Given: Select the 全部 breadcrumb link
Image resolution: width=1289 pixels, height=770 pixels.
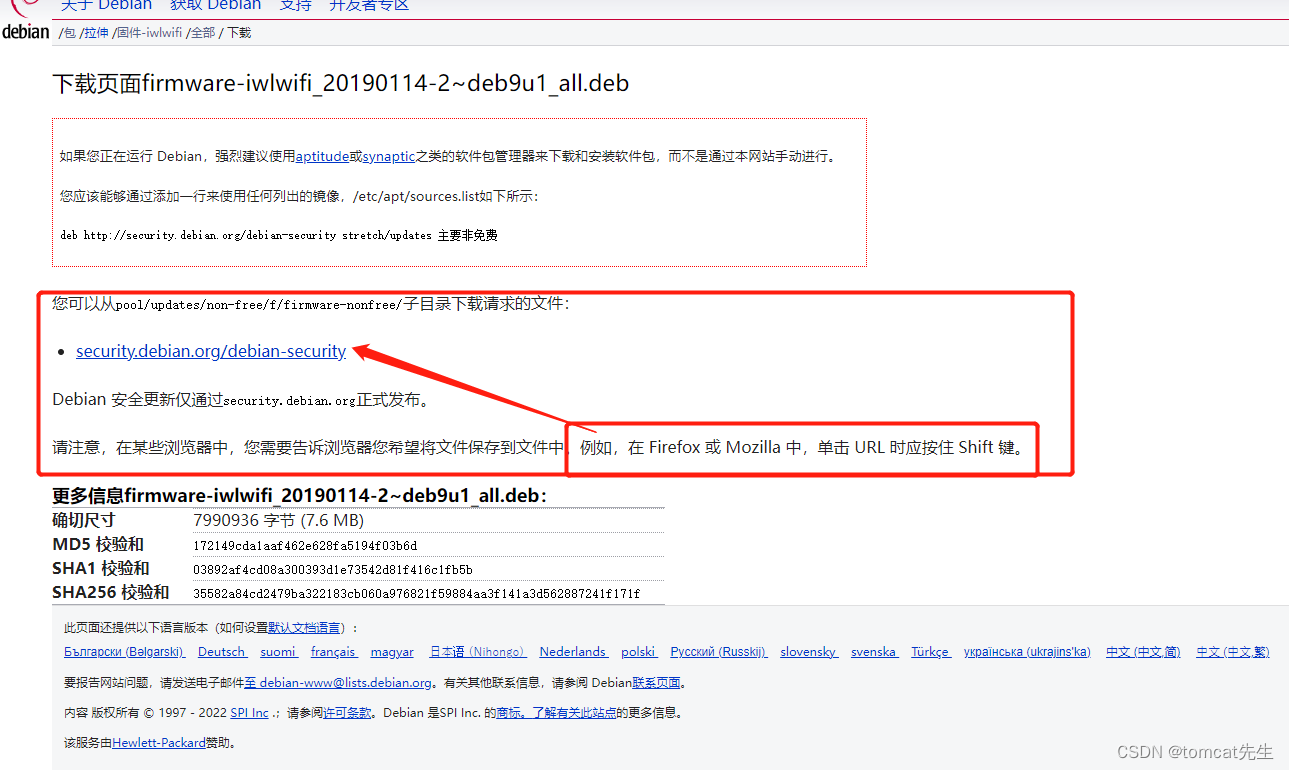Looking at the screenshot, I should click(203, 33).
